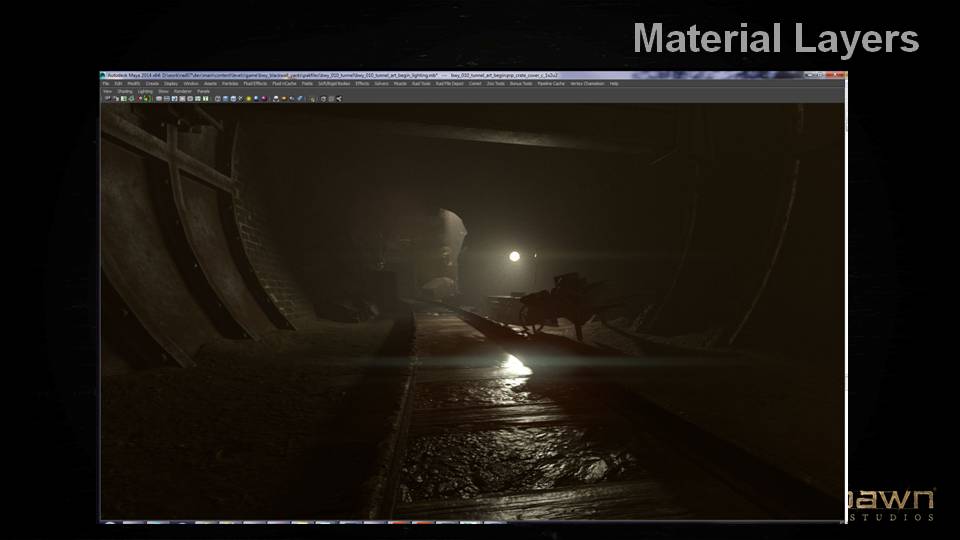Open the viewport Shading menu
Viewport: 960px width, 540px height.
pyautogui.click(x=125, y=91)
